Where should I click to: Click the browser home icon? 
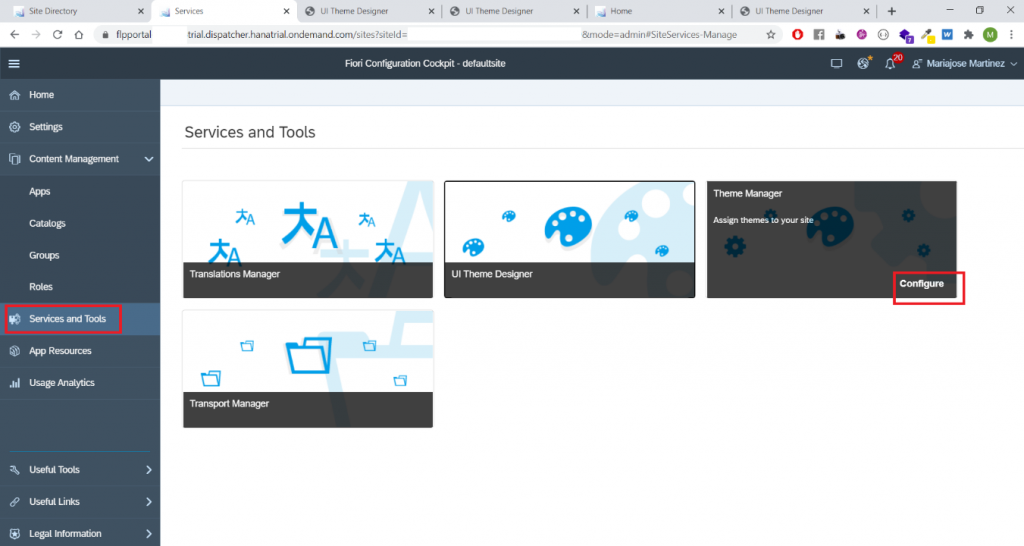click(x=79, y=35)
